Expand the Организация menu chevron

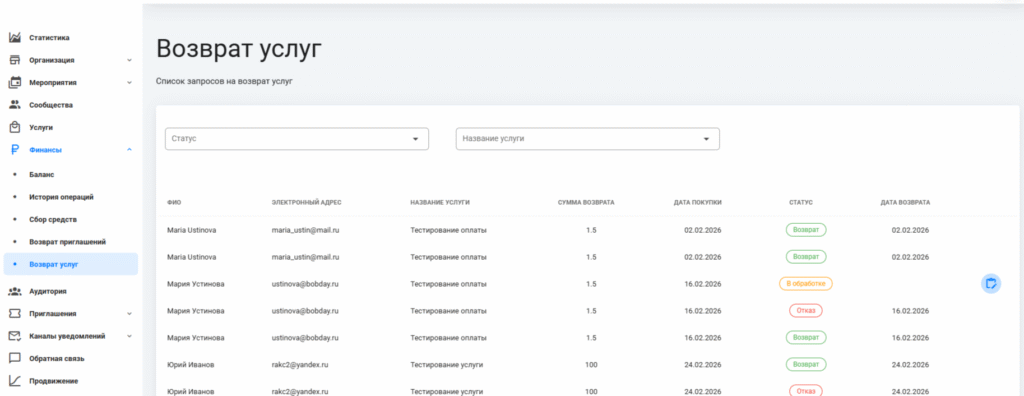click(129, 60)
